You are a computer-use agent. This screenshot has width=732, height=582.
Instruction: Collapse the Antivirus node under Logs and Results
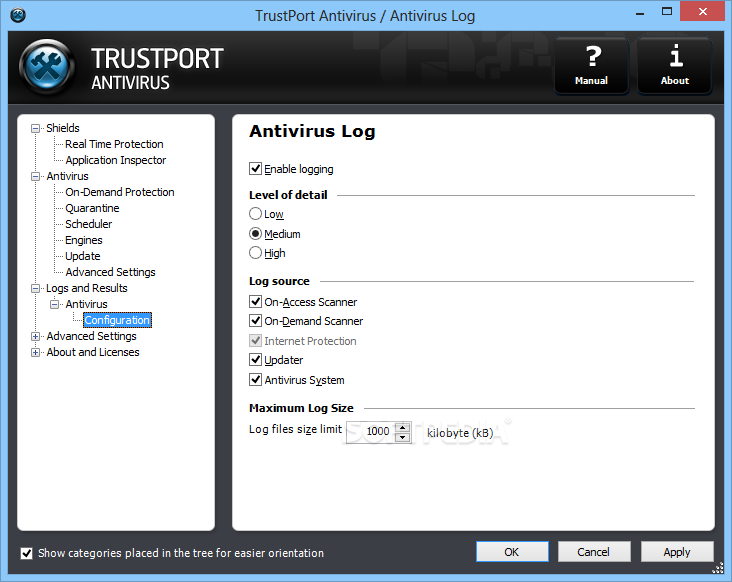point(55,304)
